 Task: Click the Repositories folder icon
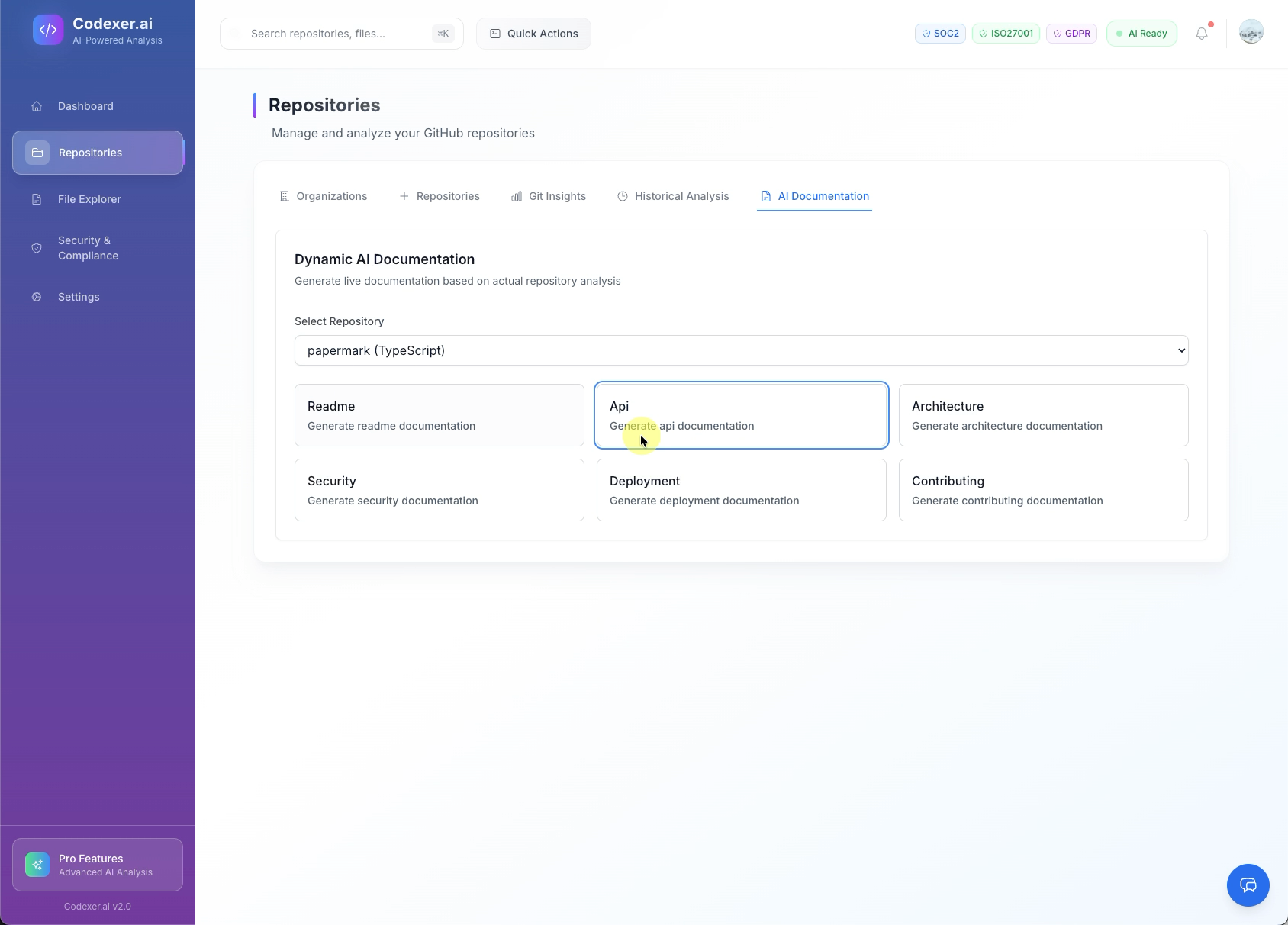click(37, 152)
